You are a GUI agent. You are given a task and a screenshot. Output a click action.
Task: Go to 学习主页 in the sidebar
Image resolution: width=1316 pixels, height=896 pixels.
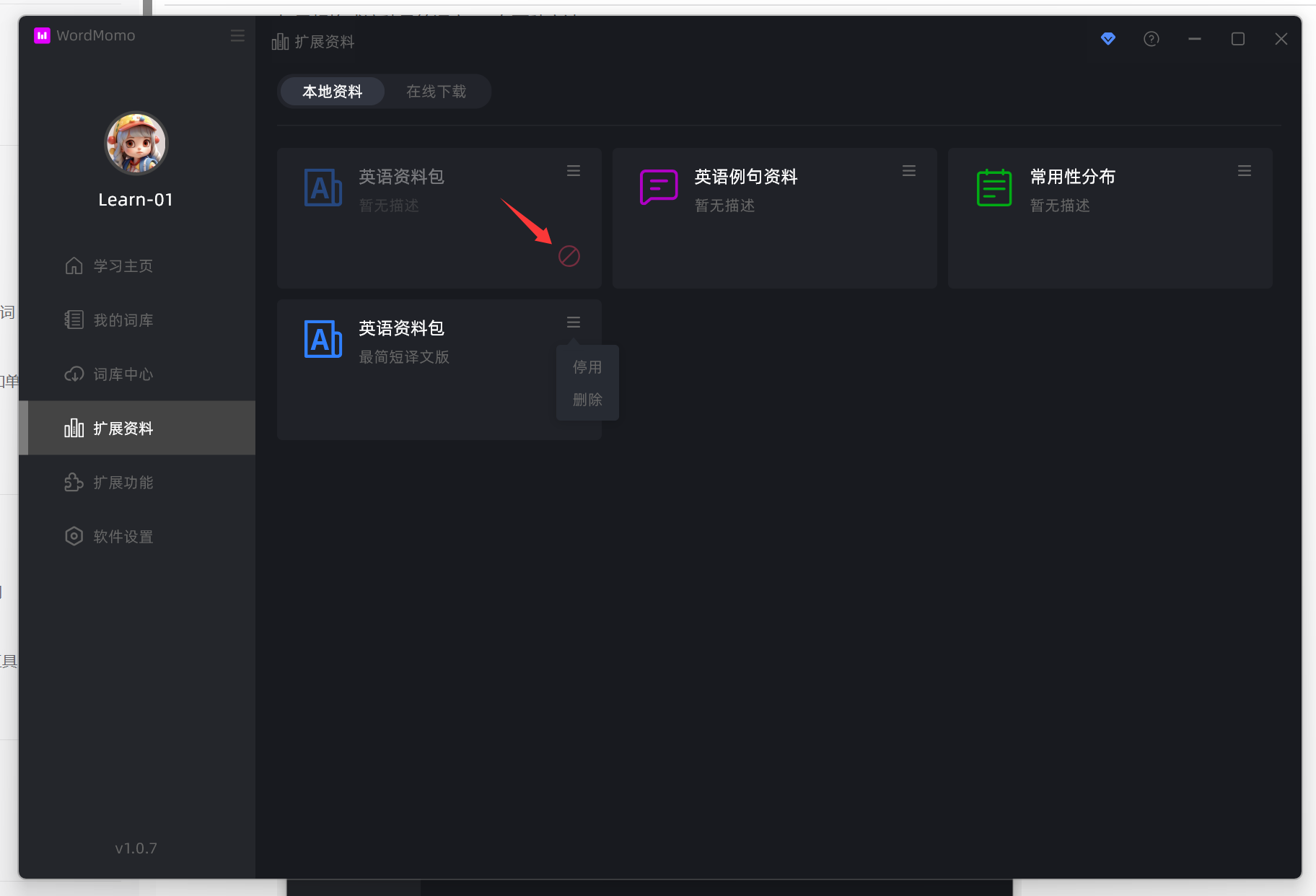click(123, 266)
